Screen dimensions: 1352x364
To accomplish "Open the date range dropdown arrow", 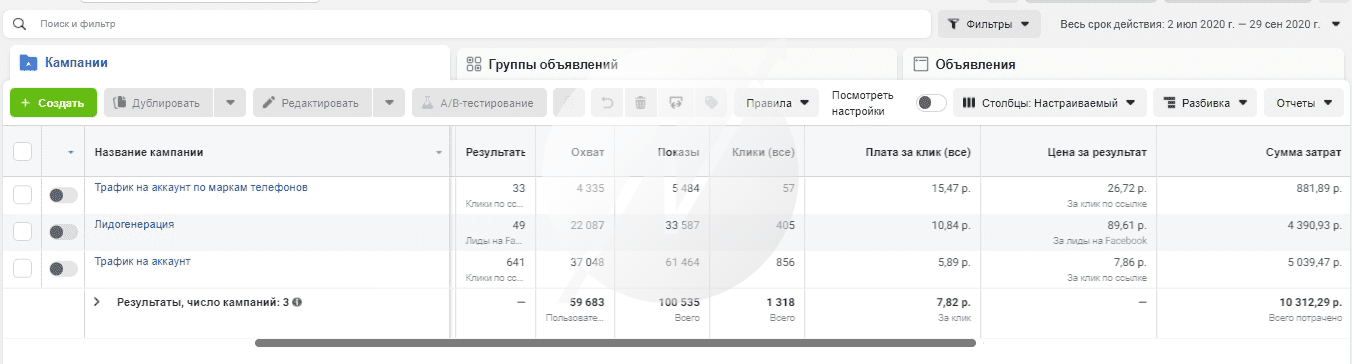I will (1335, 24).
